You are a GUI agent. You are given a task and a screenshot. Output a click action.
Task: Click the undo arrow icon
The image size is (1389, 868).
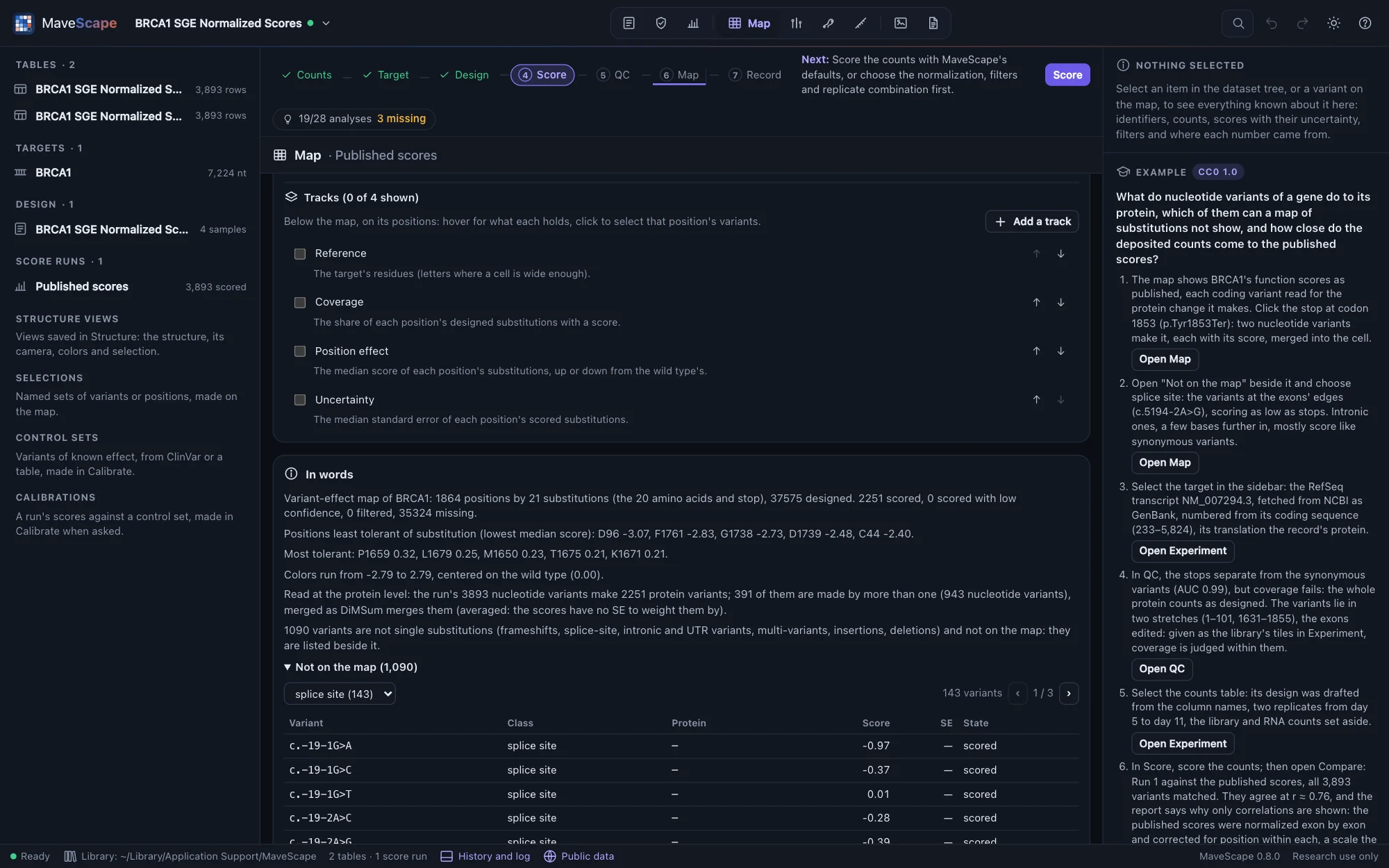click(x=1271, y=23)
